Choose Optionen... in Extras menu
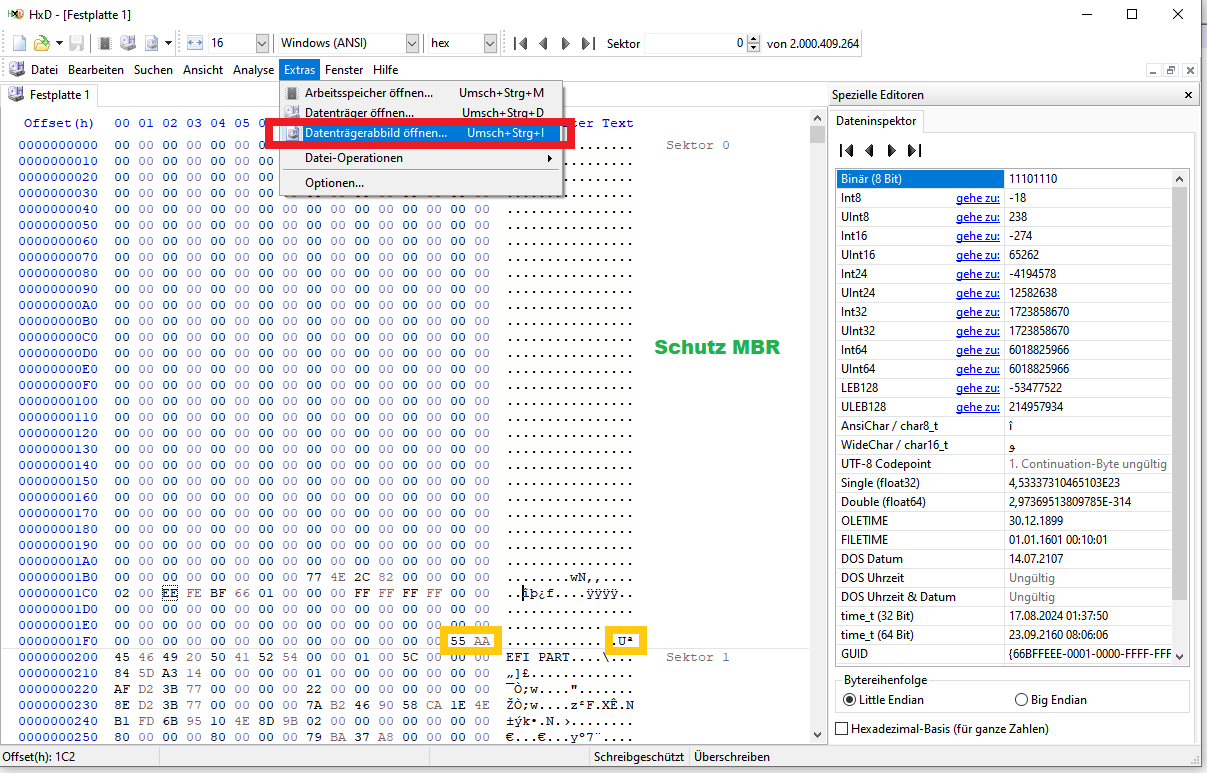This screenshot has height=773, width=1207. [421, 183]
